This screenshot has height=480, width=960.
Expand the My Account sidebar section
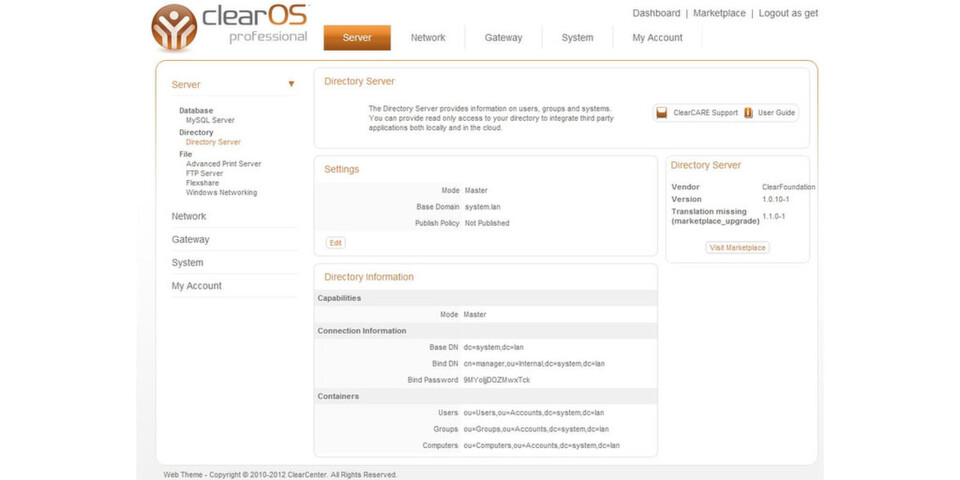tap(197, 286)
